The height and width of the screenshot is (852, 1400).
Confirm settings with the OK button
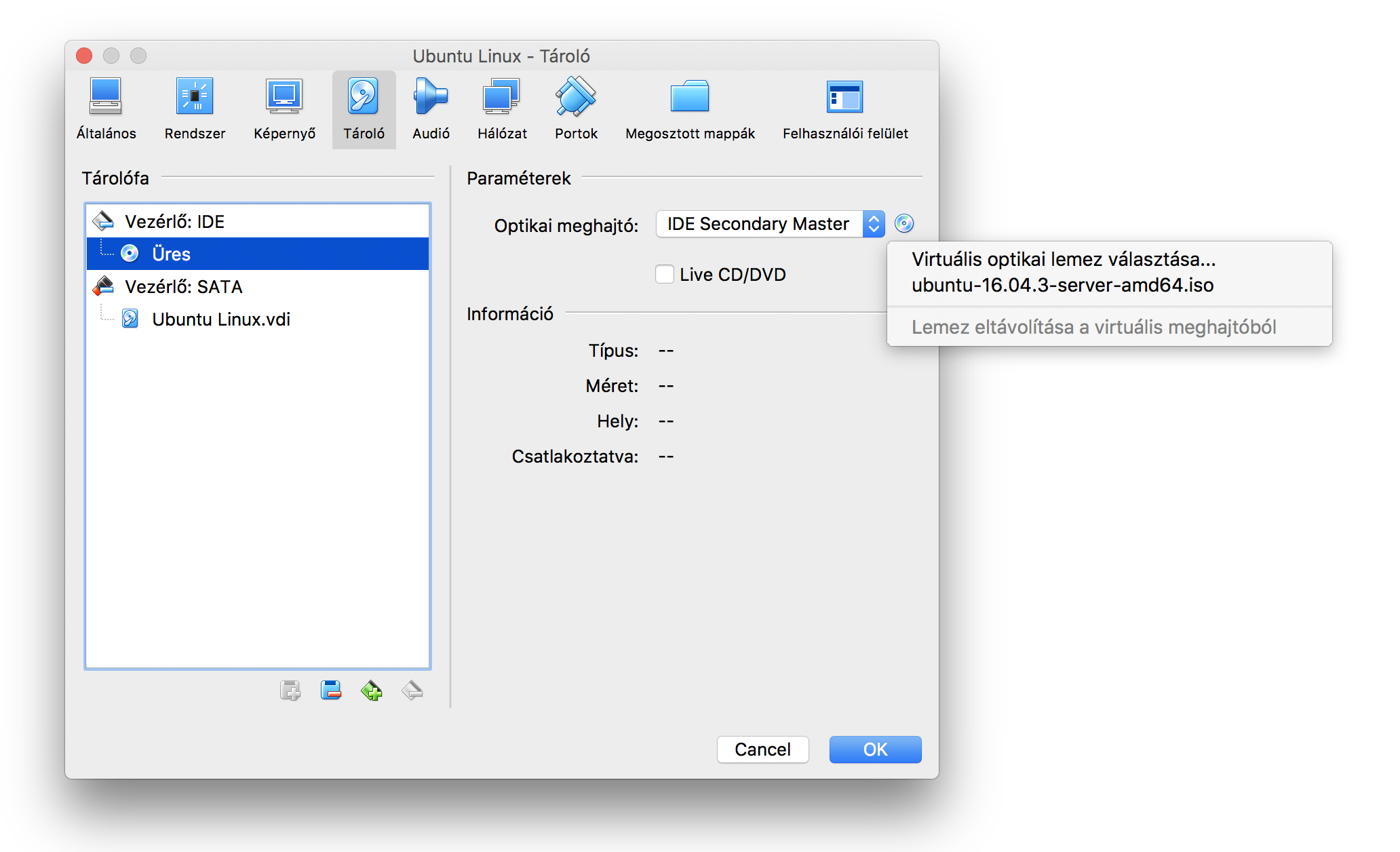[x=875, y=750]
